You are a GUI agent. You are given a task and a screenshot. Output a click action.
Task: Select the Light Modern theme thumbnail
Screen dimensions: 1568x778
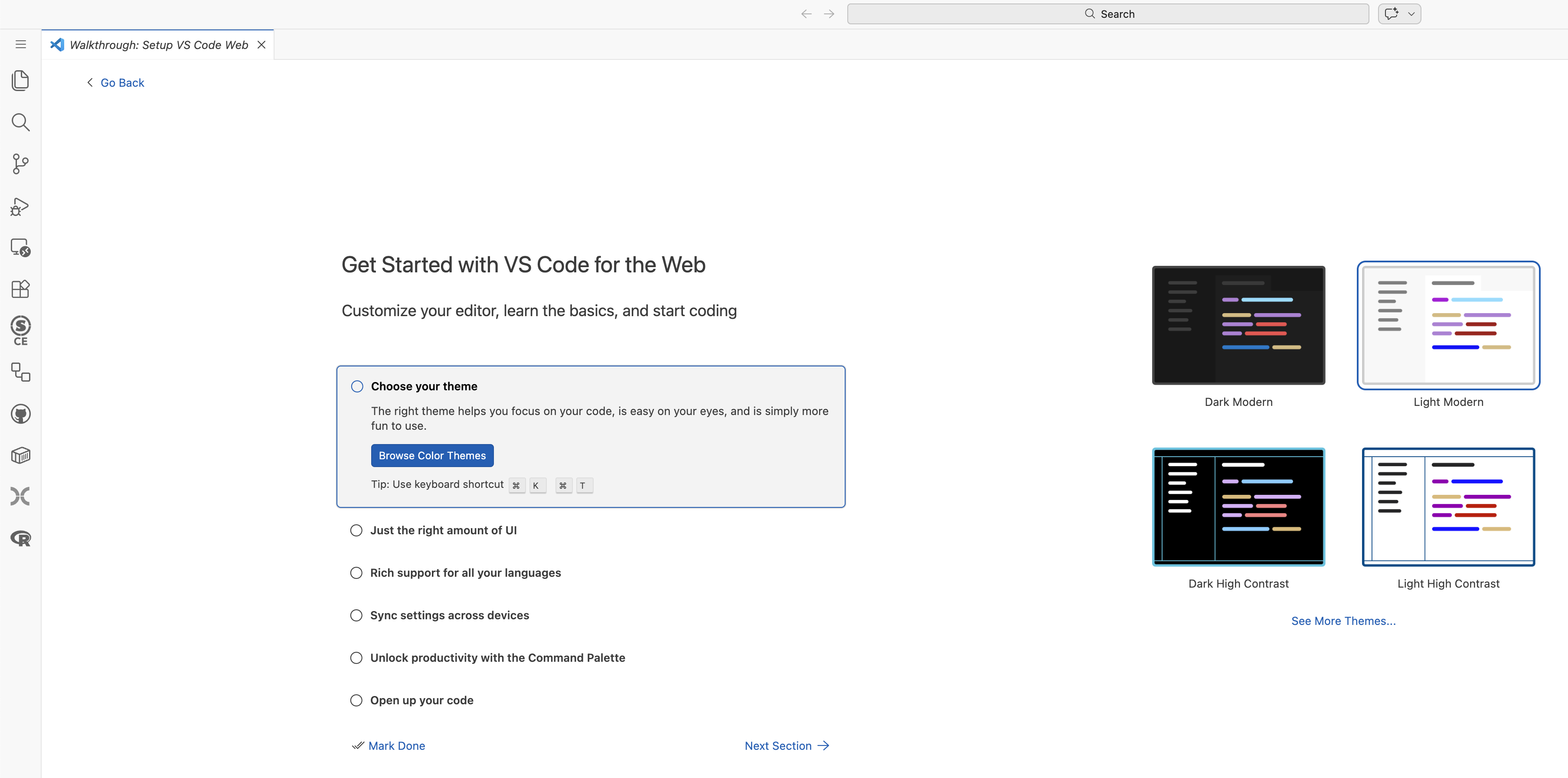pyautogui.click(x=1448, y=325)
